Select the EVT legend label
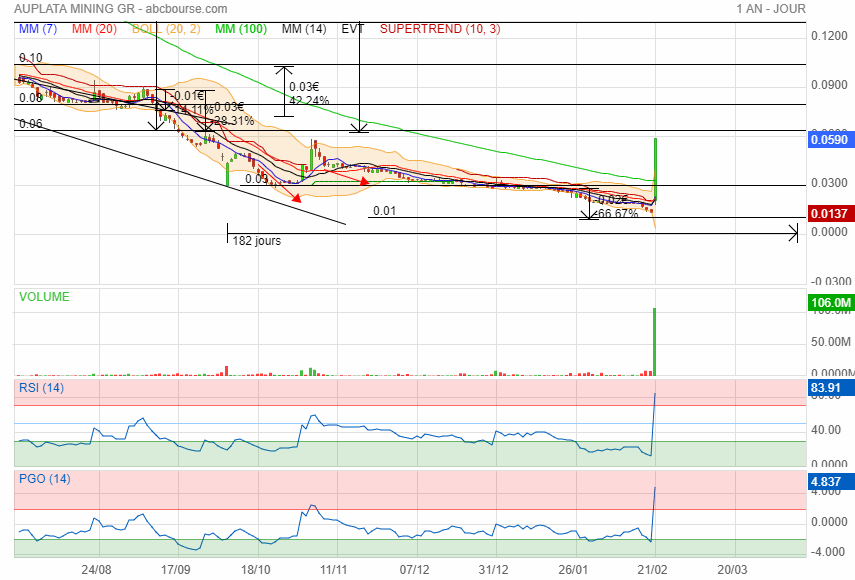 352,29
